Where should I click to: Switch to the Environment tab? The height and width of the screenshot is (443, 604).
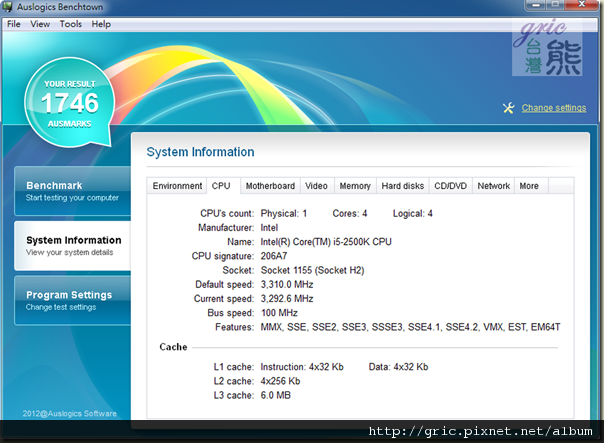click(177, 186)
